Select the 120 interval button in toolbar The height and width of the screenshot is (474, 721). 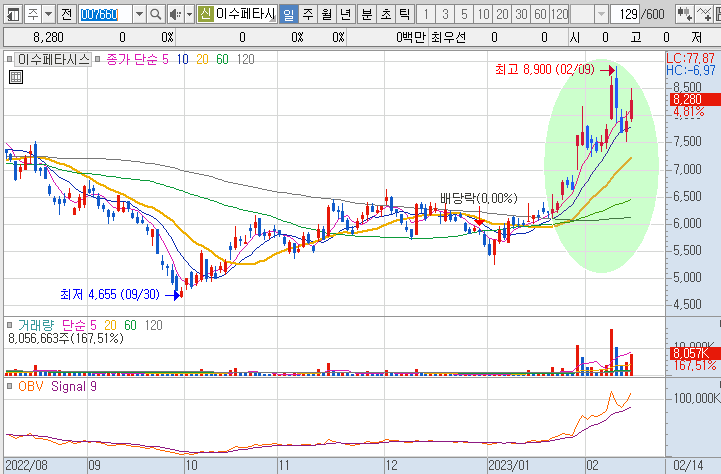(560, 14)
